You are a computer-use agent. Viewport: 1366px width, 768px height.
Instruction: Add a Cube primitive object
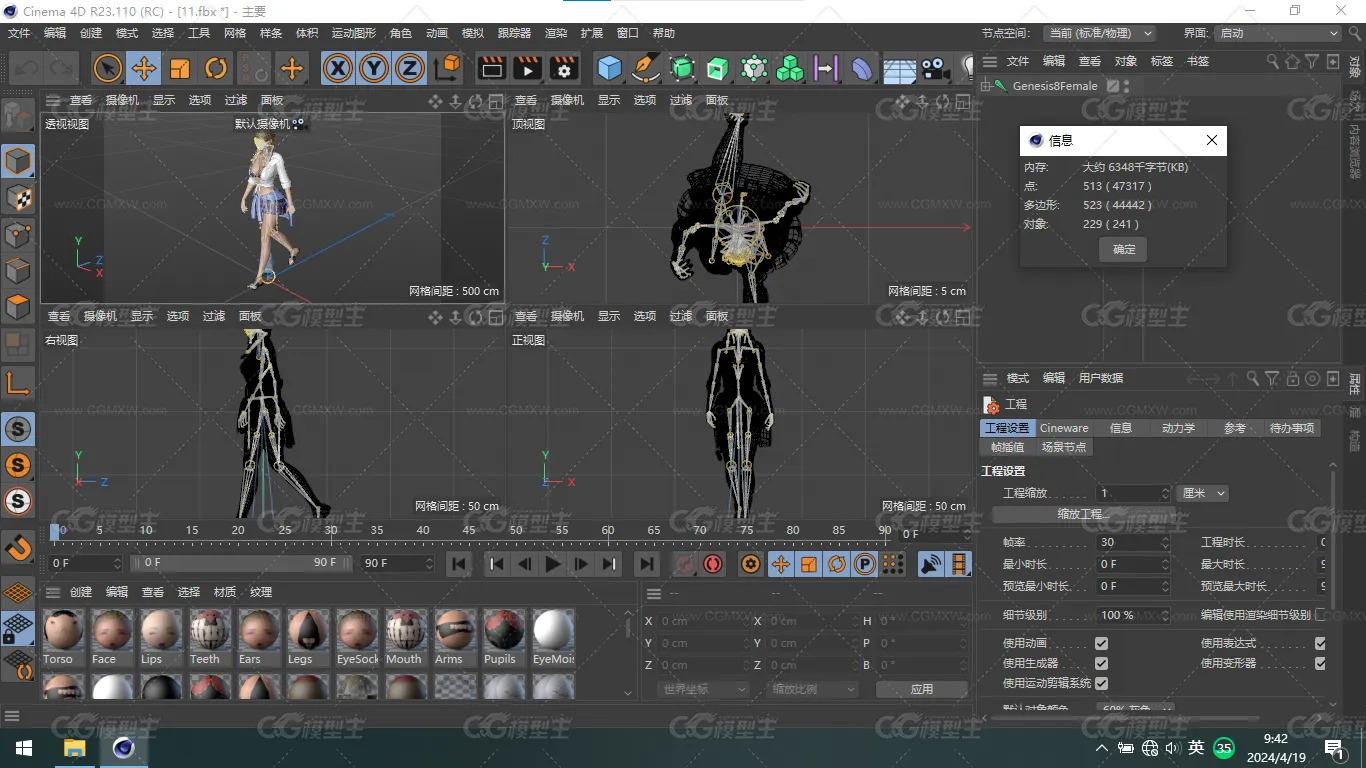(x=609, y=68)
